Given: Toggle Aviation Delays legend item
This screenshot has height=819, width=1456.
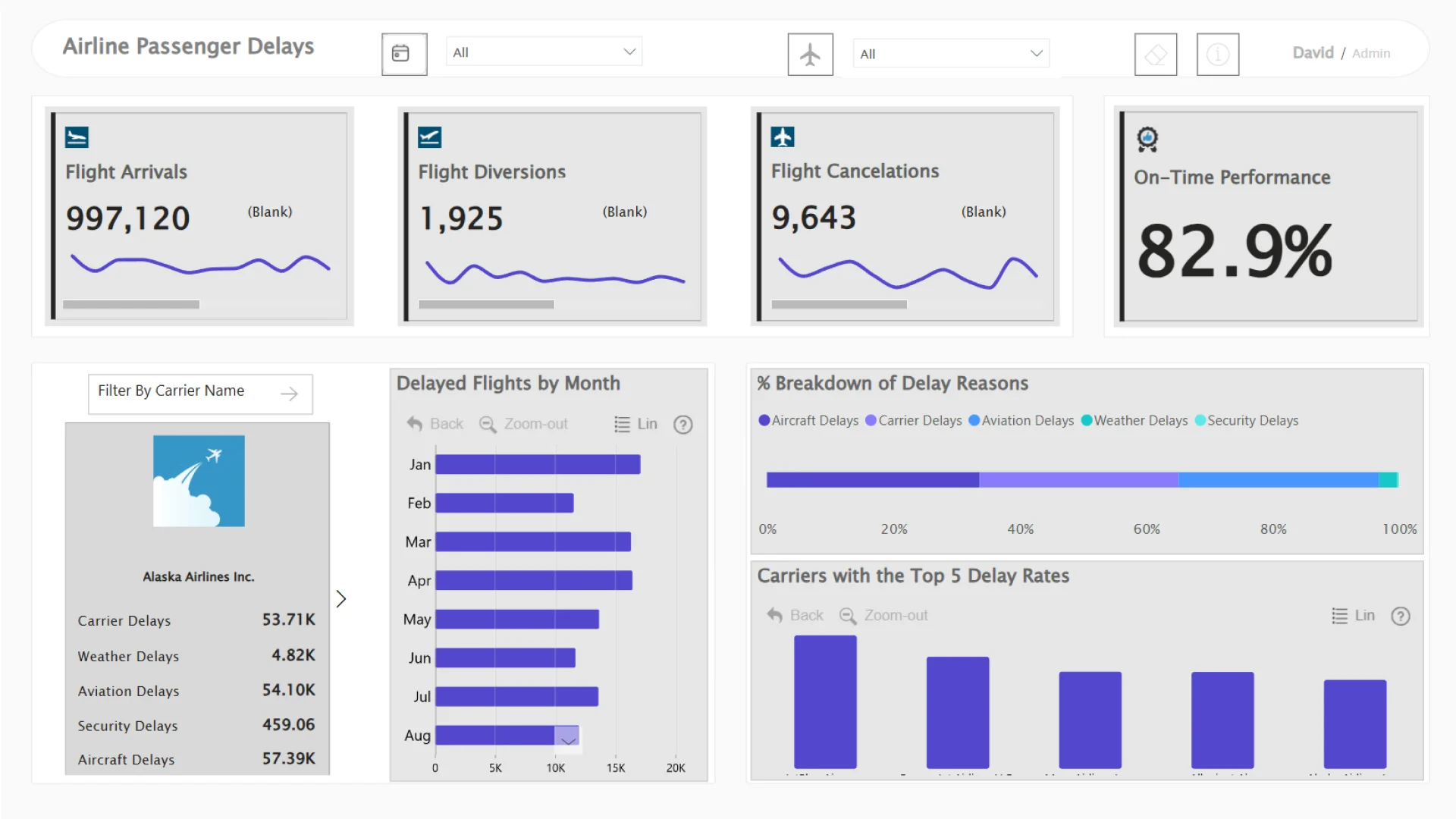Looking at the screenshot, I should [x=1021, y=420].
